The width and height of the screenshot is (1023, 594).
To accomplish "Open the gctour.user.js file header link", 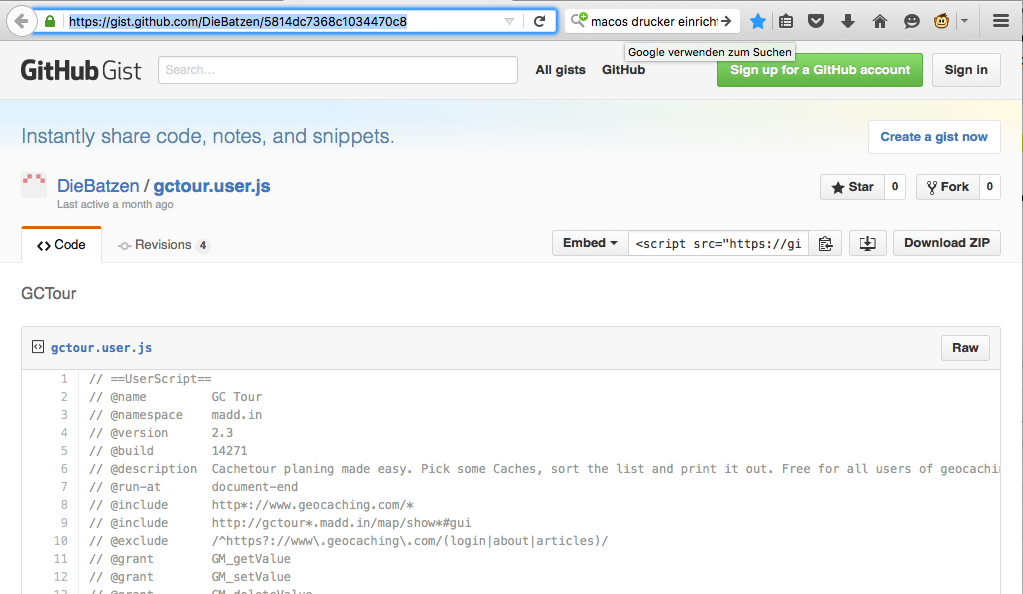I will click(101, 347).
